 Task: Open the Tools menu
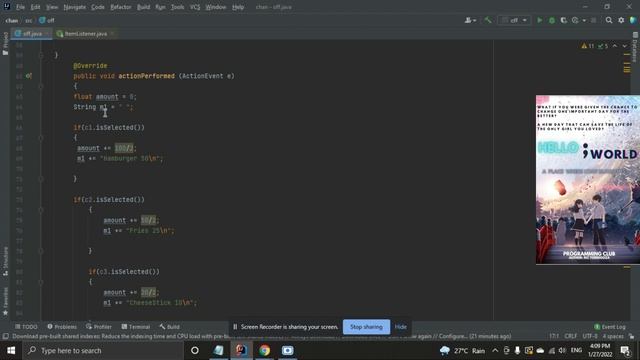click(x=178, y=7)
